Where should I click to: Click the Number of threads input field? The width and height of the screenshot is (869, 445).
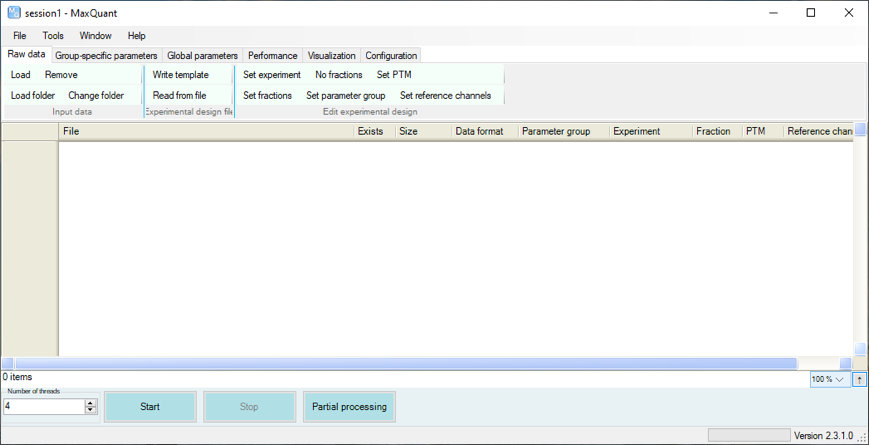(x=43, y=407)
